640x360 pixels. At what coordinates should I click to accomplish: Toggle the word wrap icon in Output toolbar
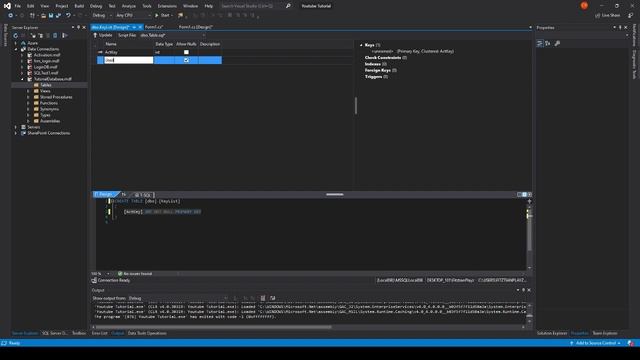273,298
